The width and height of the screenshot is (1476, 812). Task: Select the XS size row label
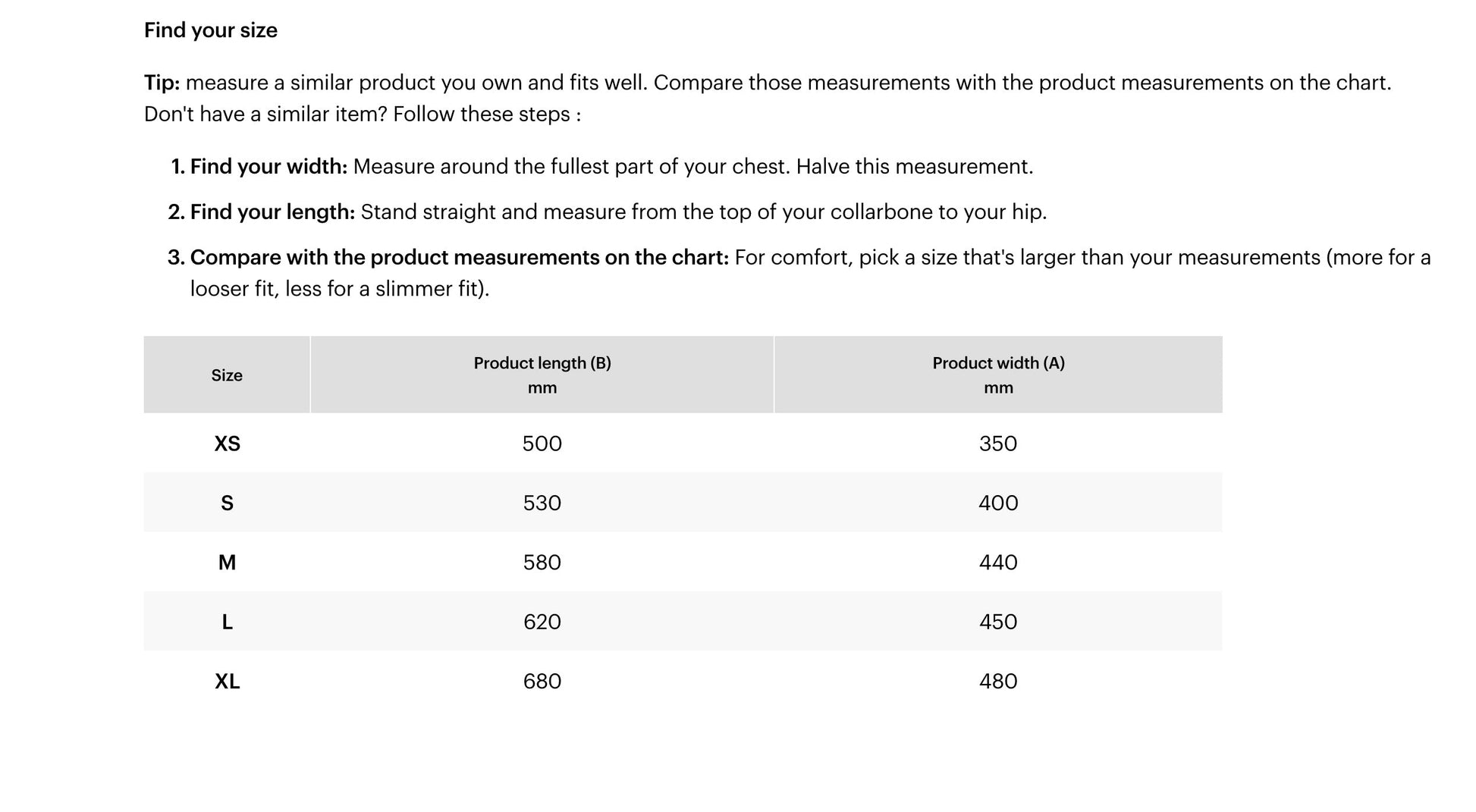tap(228, 444)
